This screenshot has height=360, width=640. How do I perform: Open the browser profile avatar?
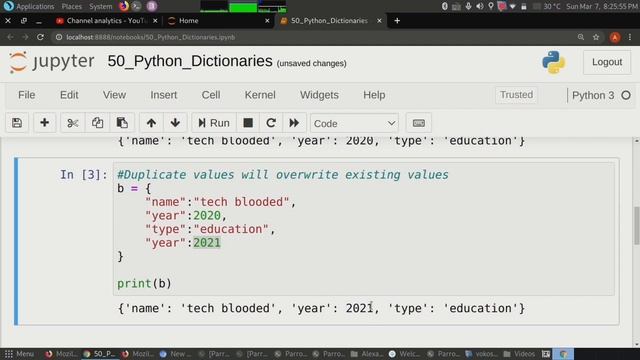pyautogui.click(x=615, y=37)
